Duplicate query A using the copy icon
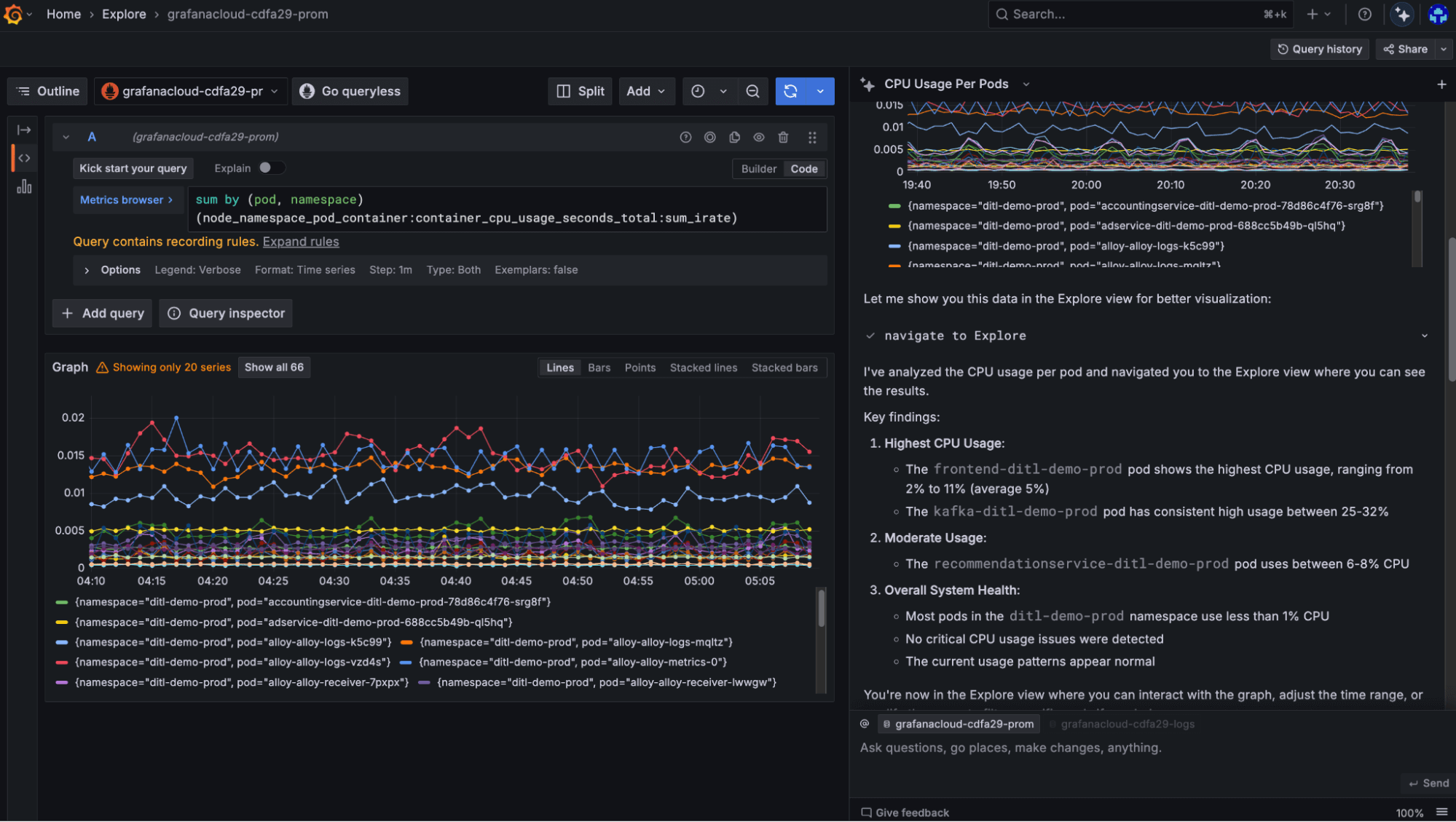Screen dimensions: 1456x822 pyautogui.click(x=734, y=137)
